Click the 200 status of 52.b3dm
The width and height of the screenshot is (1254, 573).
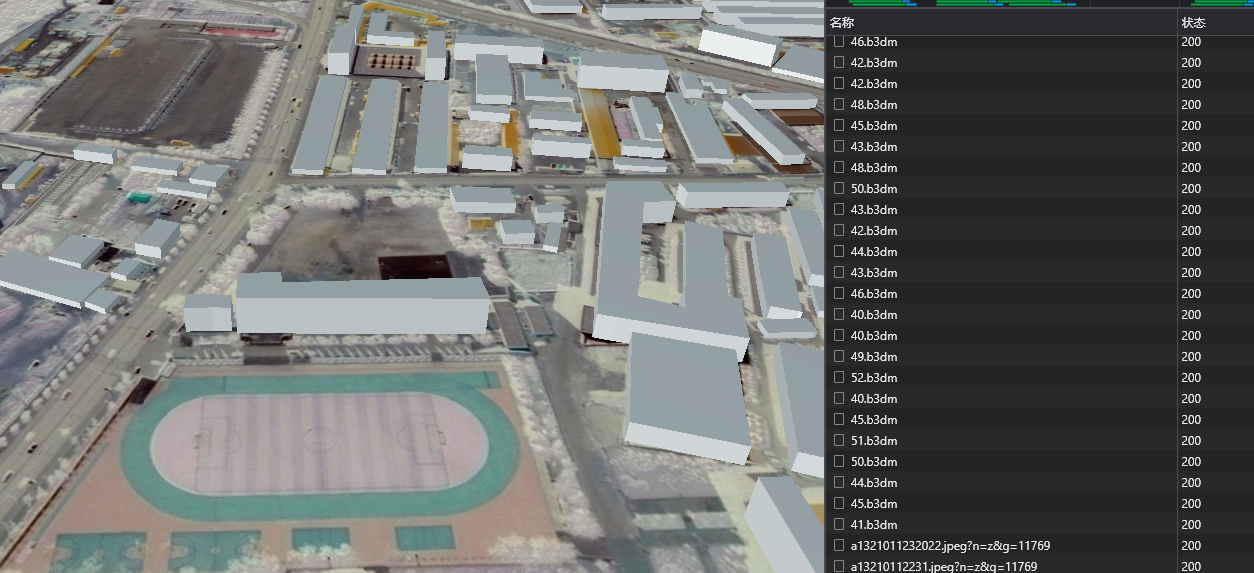tap(1191, 378)
